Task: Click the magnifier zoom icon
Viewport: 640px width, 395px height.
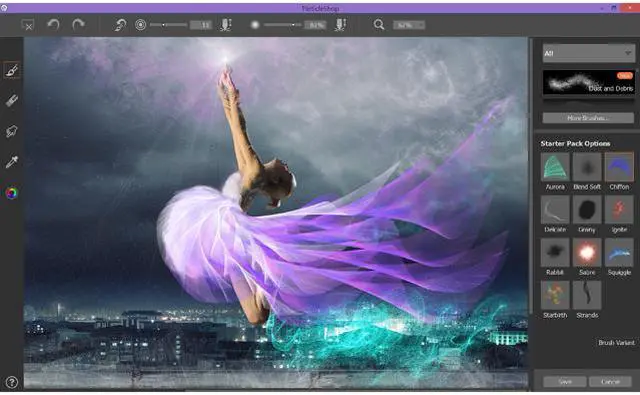Action: [379, 25]
